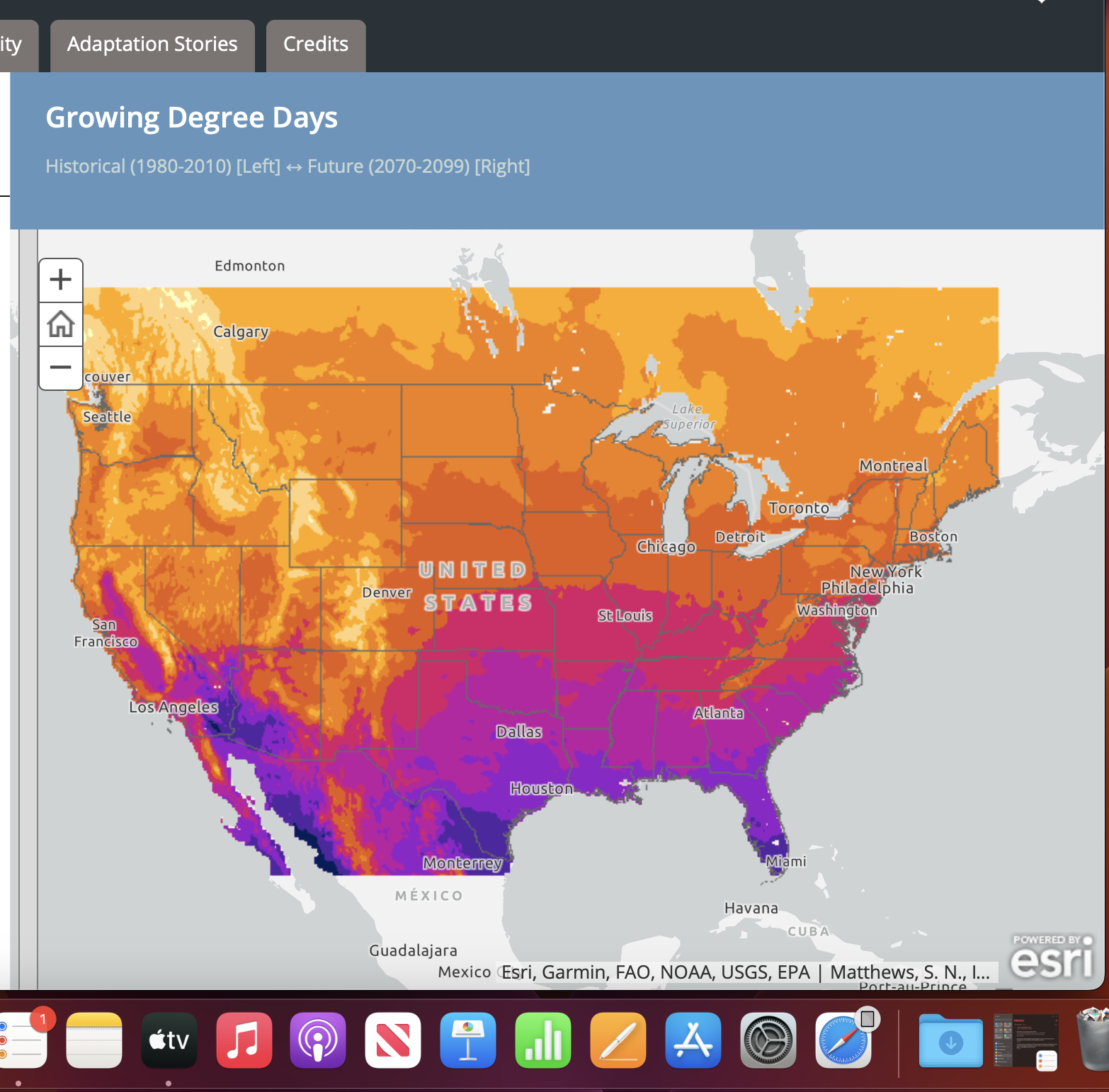Click the Philadelphia map label

coord(868,588)
